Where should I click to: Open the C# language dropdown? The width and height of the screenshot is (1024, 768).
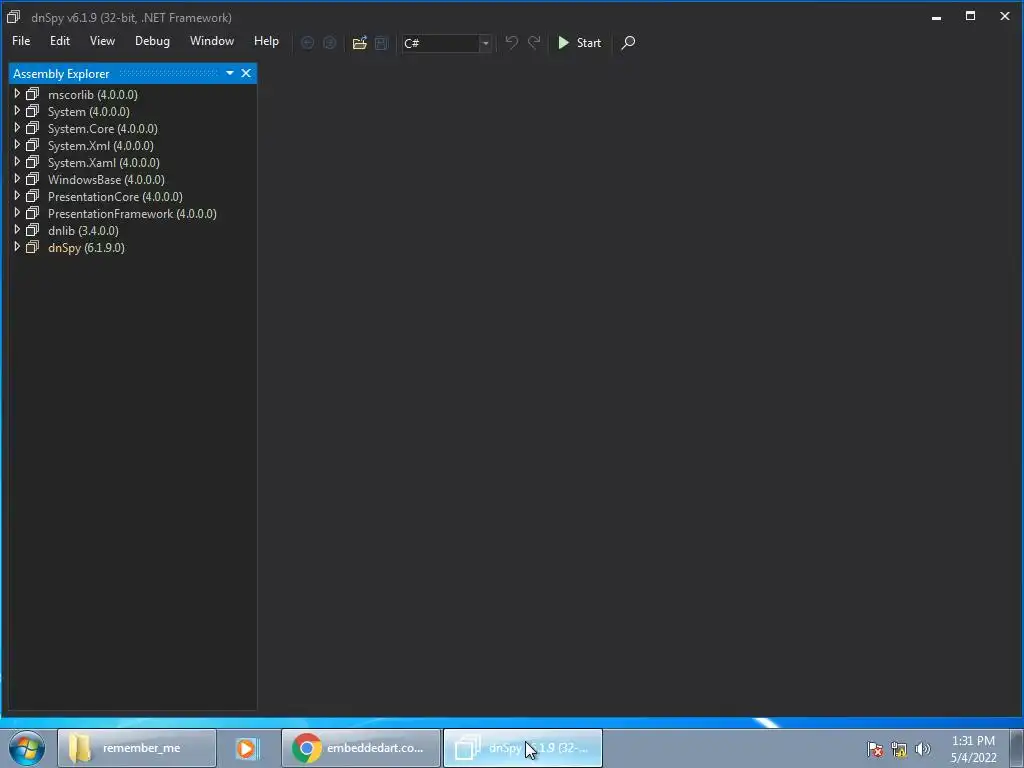click(447, 43)
